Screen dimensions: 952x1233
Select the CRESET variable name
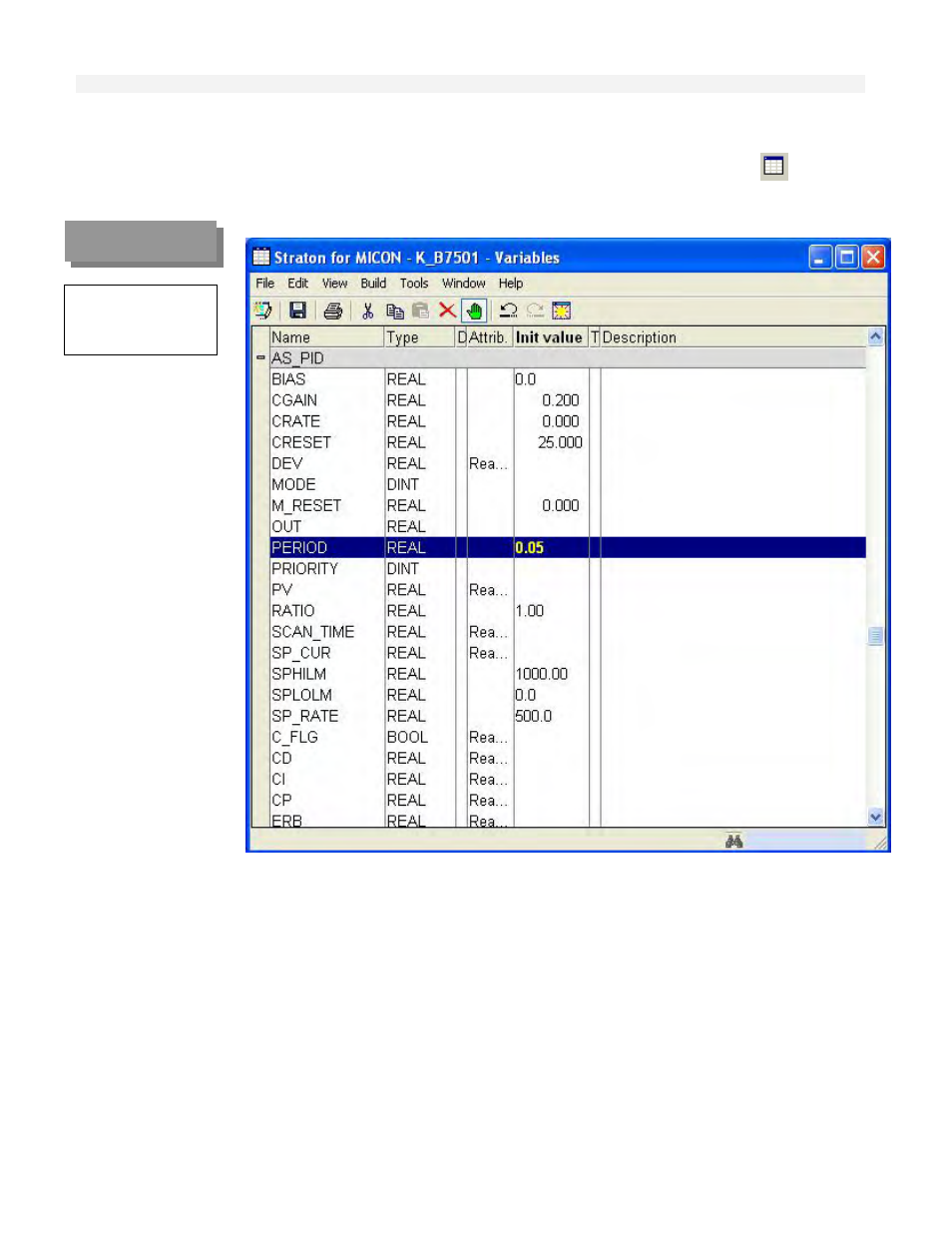(x=301, y=442)
